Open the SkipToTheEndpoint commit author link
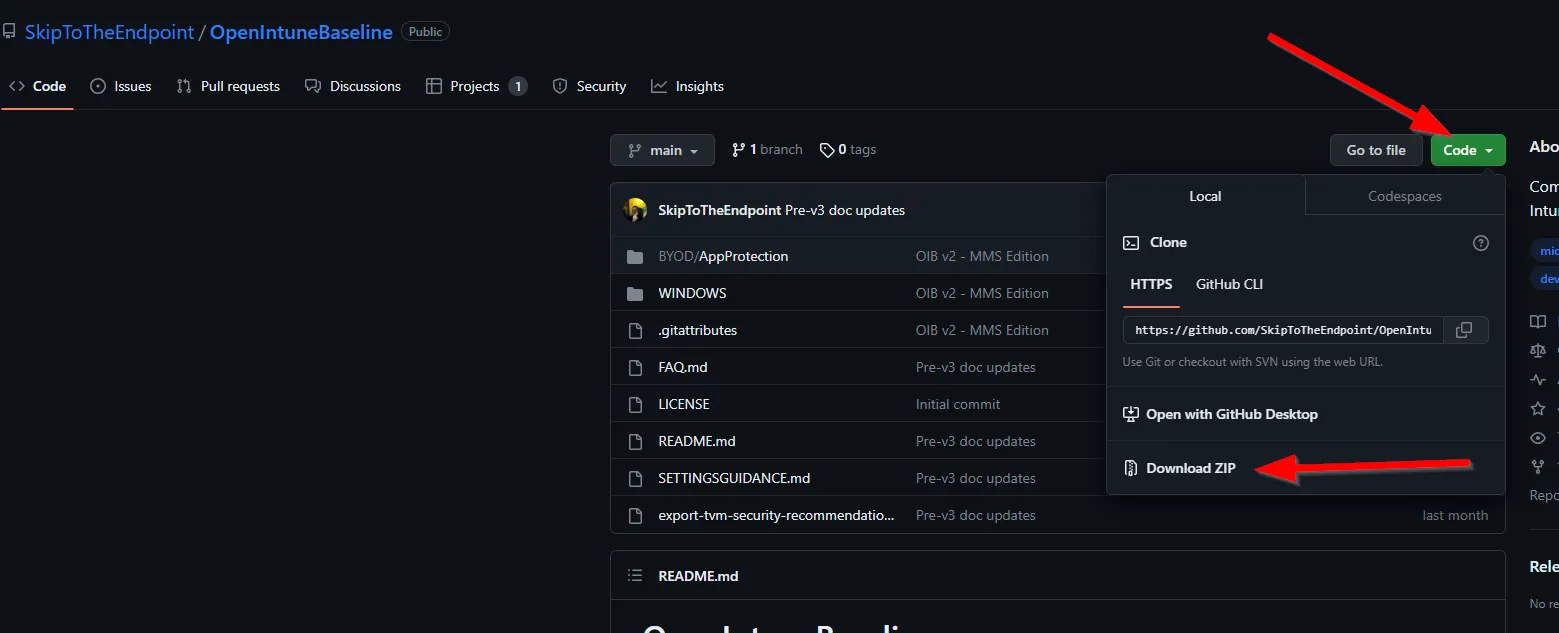Screen dimensions: 1559x633 720,210
